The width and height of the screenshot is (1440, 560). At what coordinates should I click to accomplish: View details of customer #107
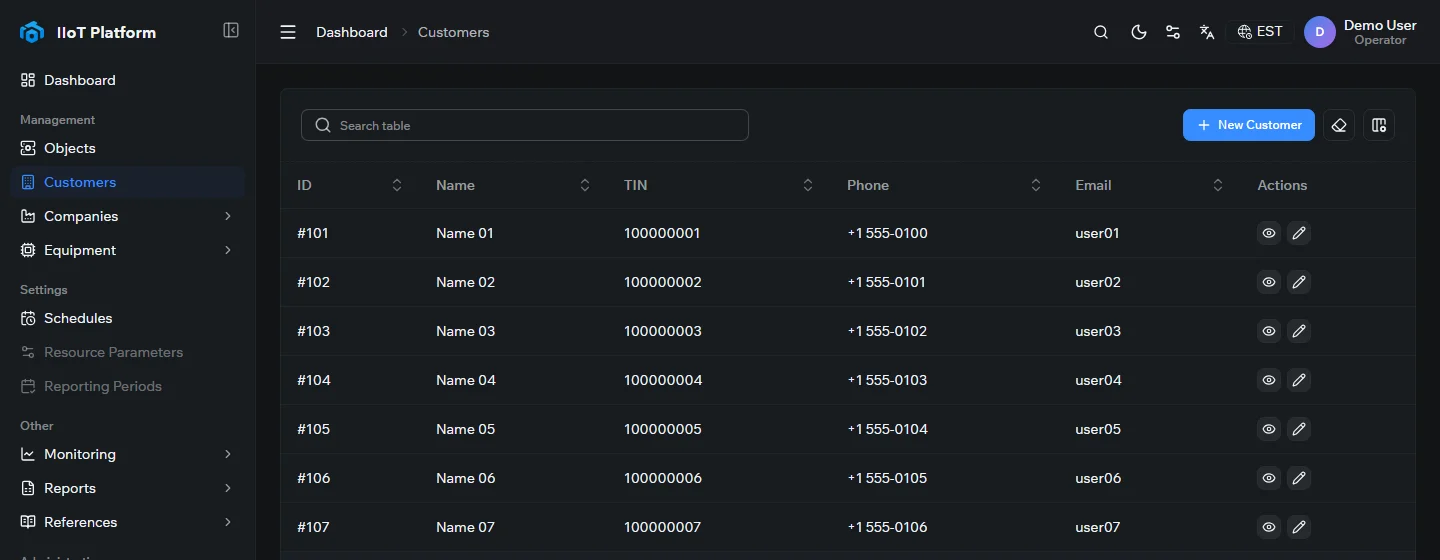(1269, 527)
